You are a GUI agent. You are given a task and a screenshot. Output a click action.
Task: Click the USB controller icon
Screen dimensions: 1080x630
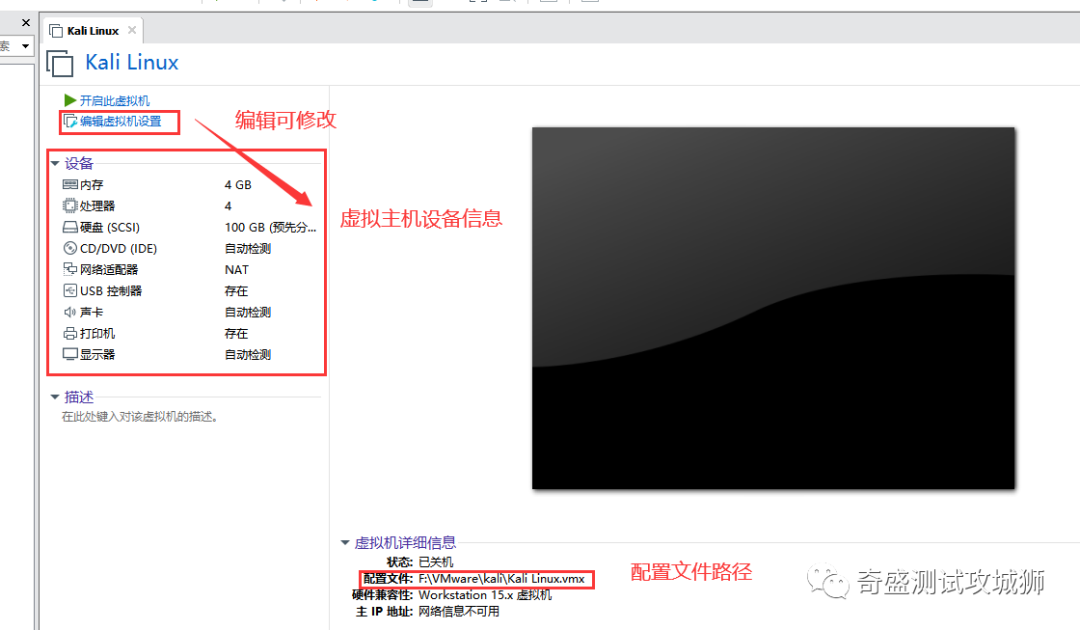coord(70,291)
